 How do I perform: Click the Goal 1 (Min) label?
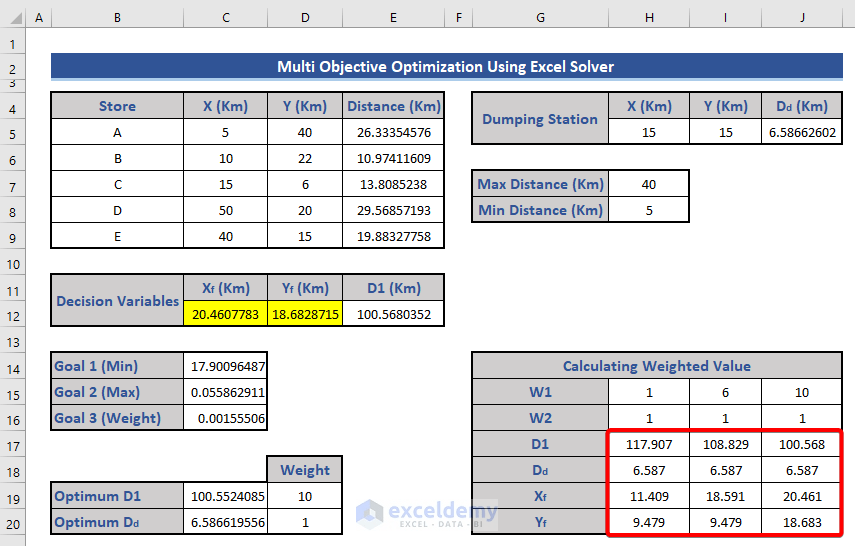117,367
